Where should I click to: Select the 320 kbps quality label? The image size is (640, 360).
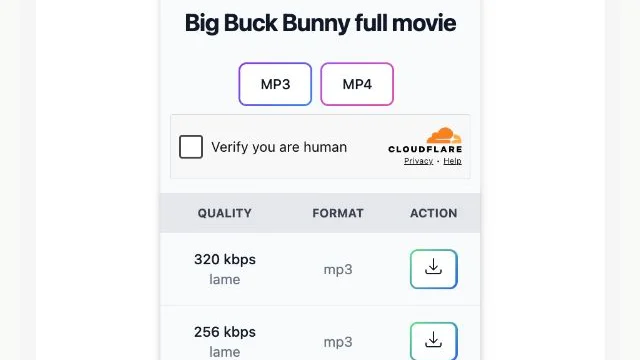click(225, 259)
